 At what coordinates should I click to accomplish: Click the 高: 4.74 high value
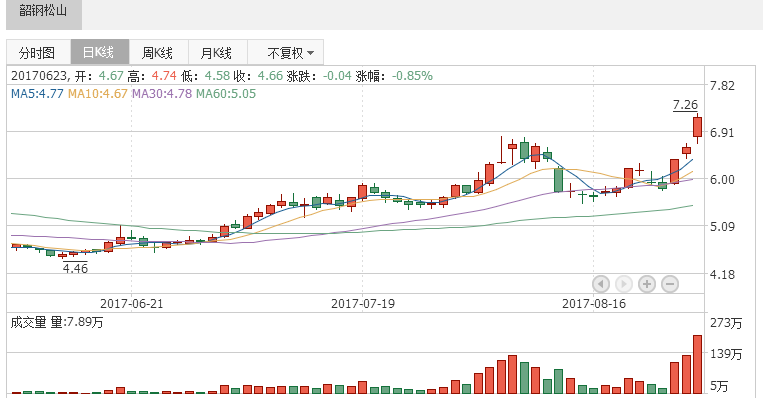click(151, 76)
